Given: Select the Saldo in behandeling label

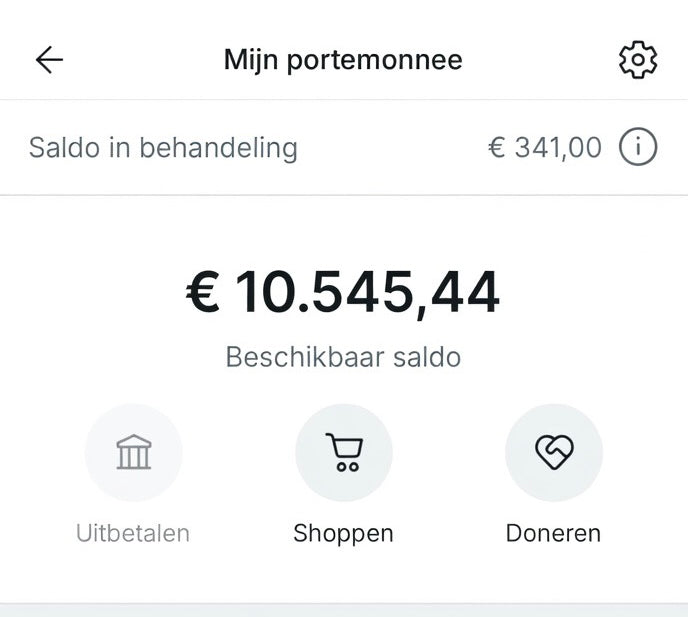Looking at the screenshot, I should [163, 148].
